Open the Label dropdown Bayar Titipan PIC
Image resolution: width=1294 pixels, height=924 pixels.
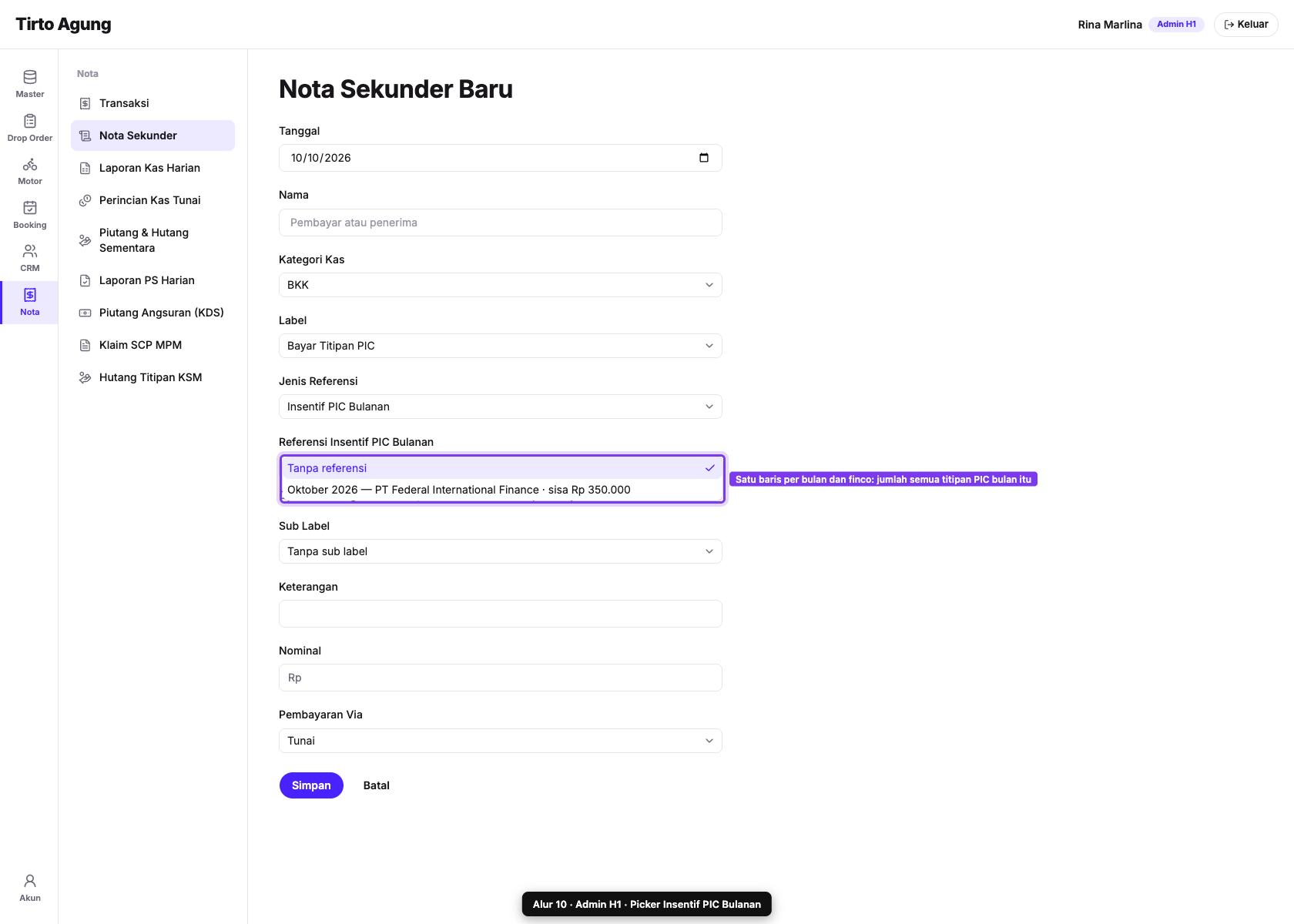pyautogui.click(x=501, y=346)
